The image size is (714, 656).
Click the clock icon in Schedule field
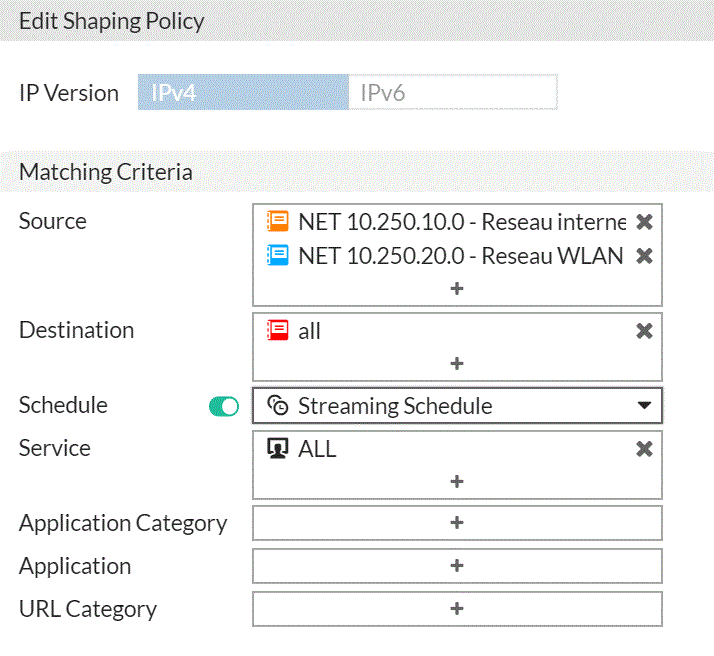click(278, 406)
